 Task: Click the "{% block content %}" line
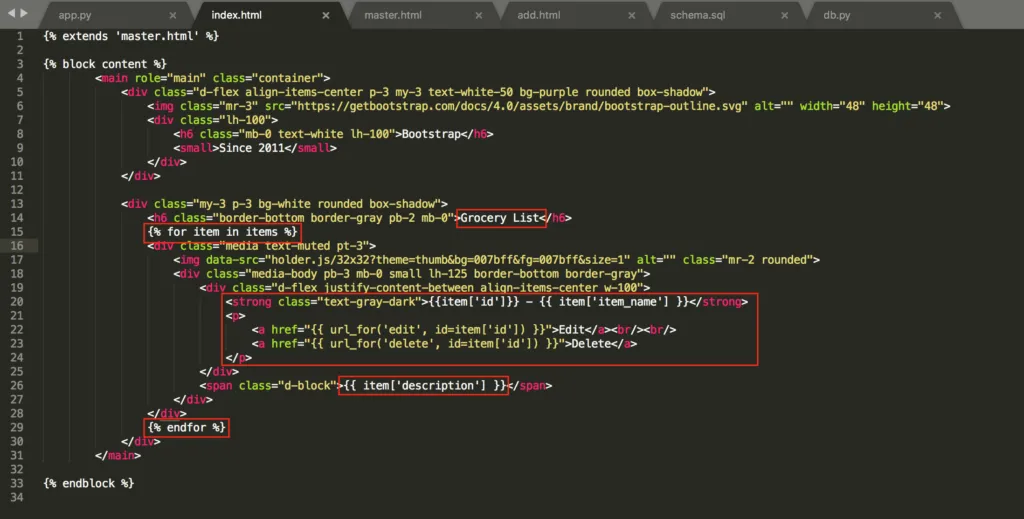click(x=104, y=64)
